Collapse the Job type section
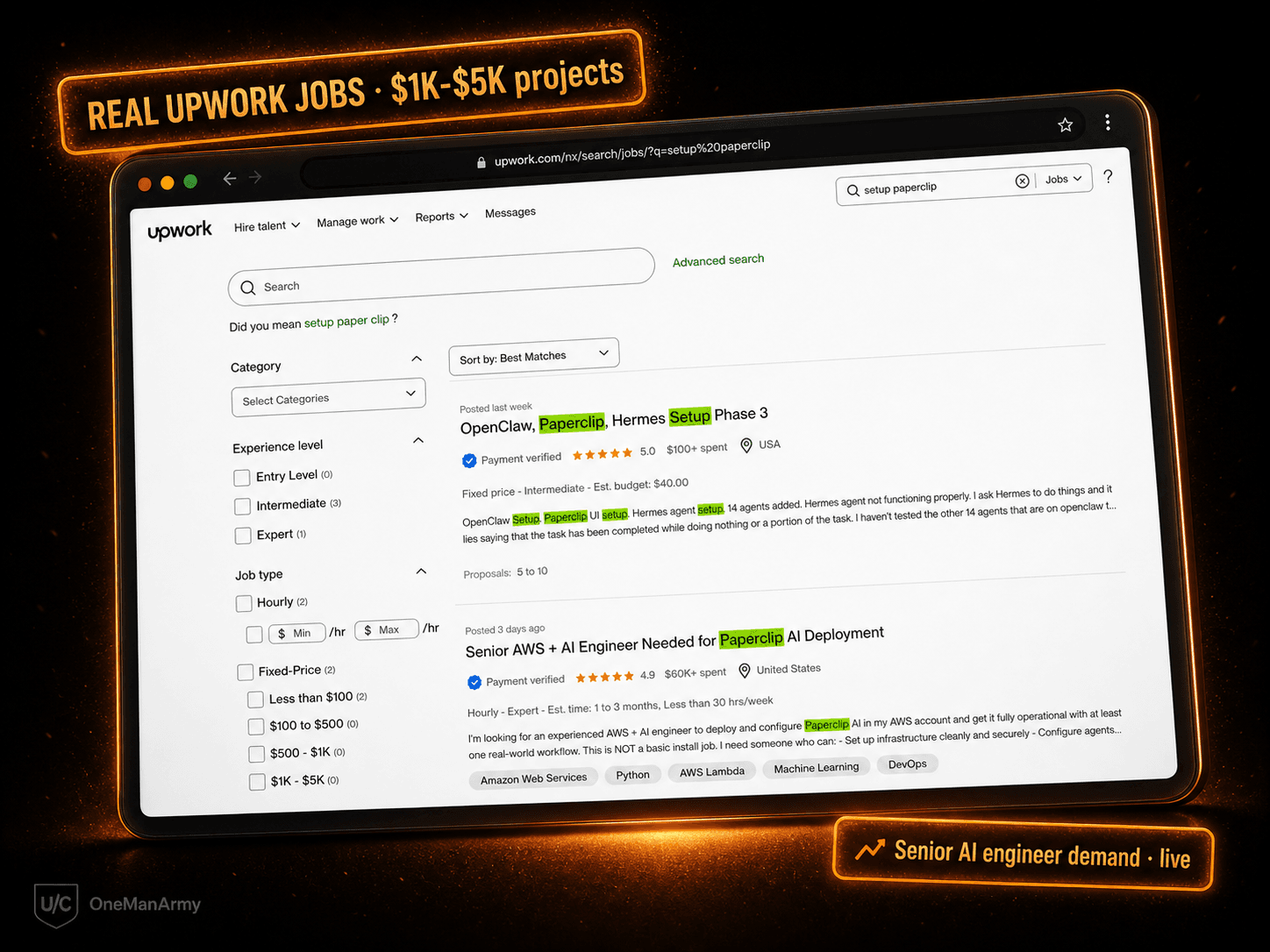 (421, 572)
